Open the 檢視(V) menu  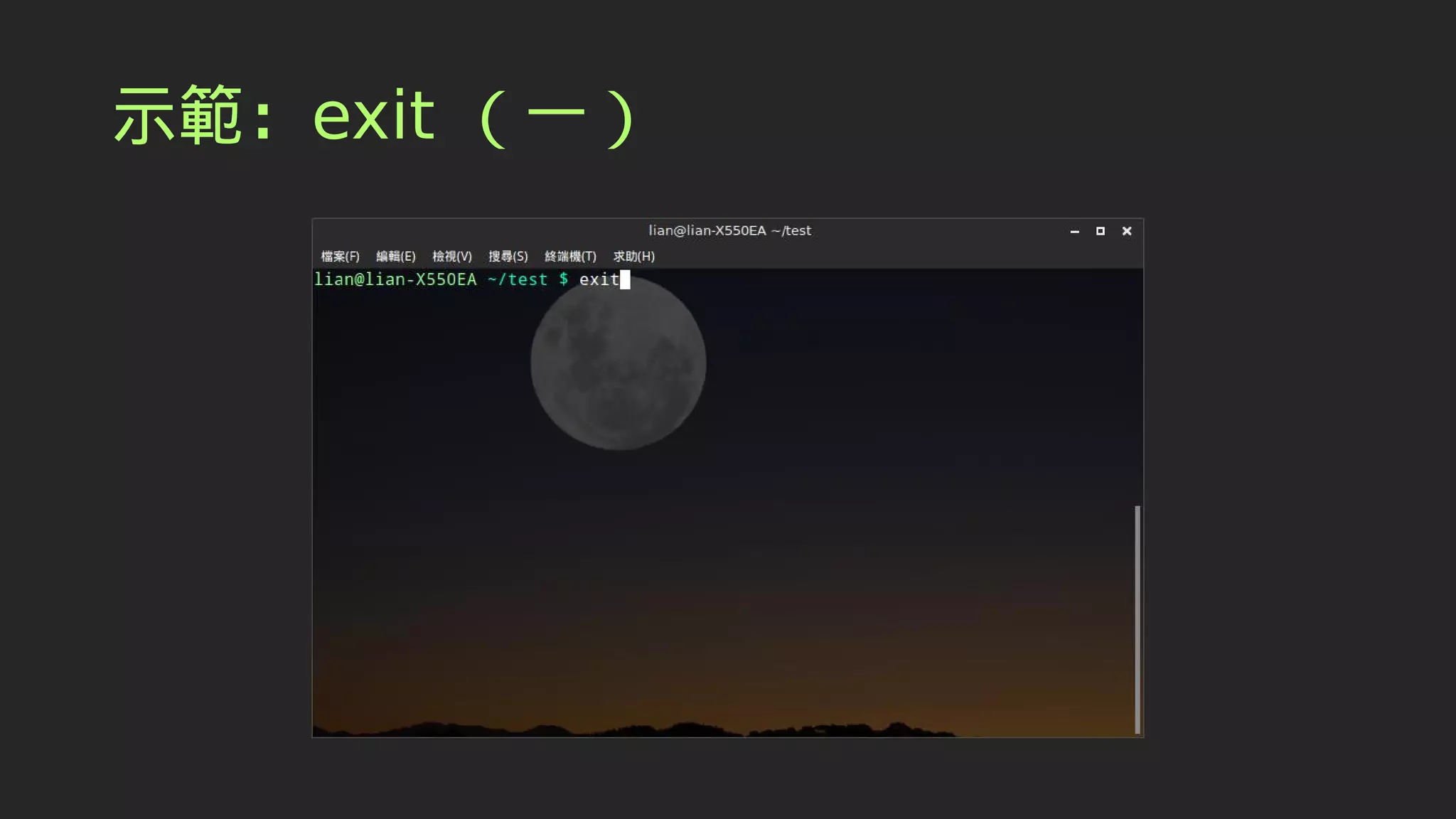[451, 257]
